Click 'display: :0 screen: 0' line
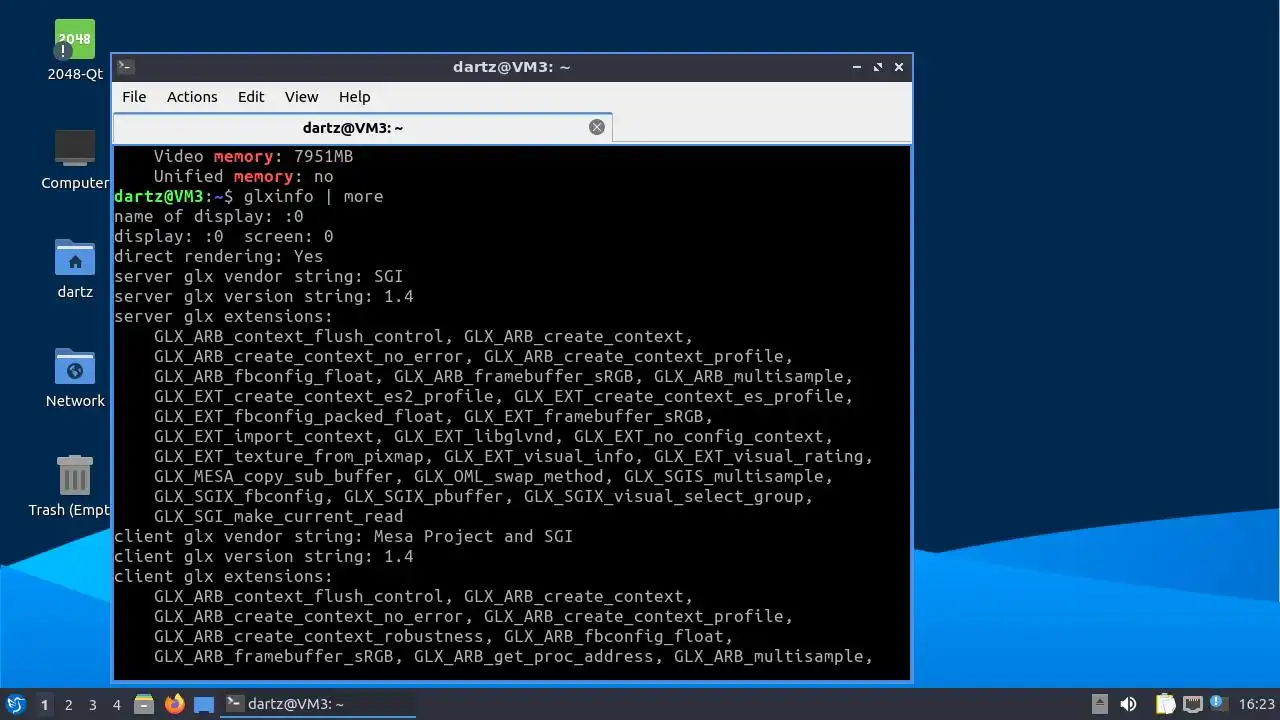Screen dimensions: 1280x720 click(224, 236)
